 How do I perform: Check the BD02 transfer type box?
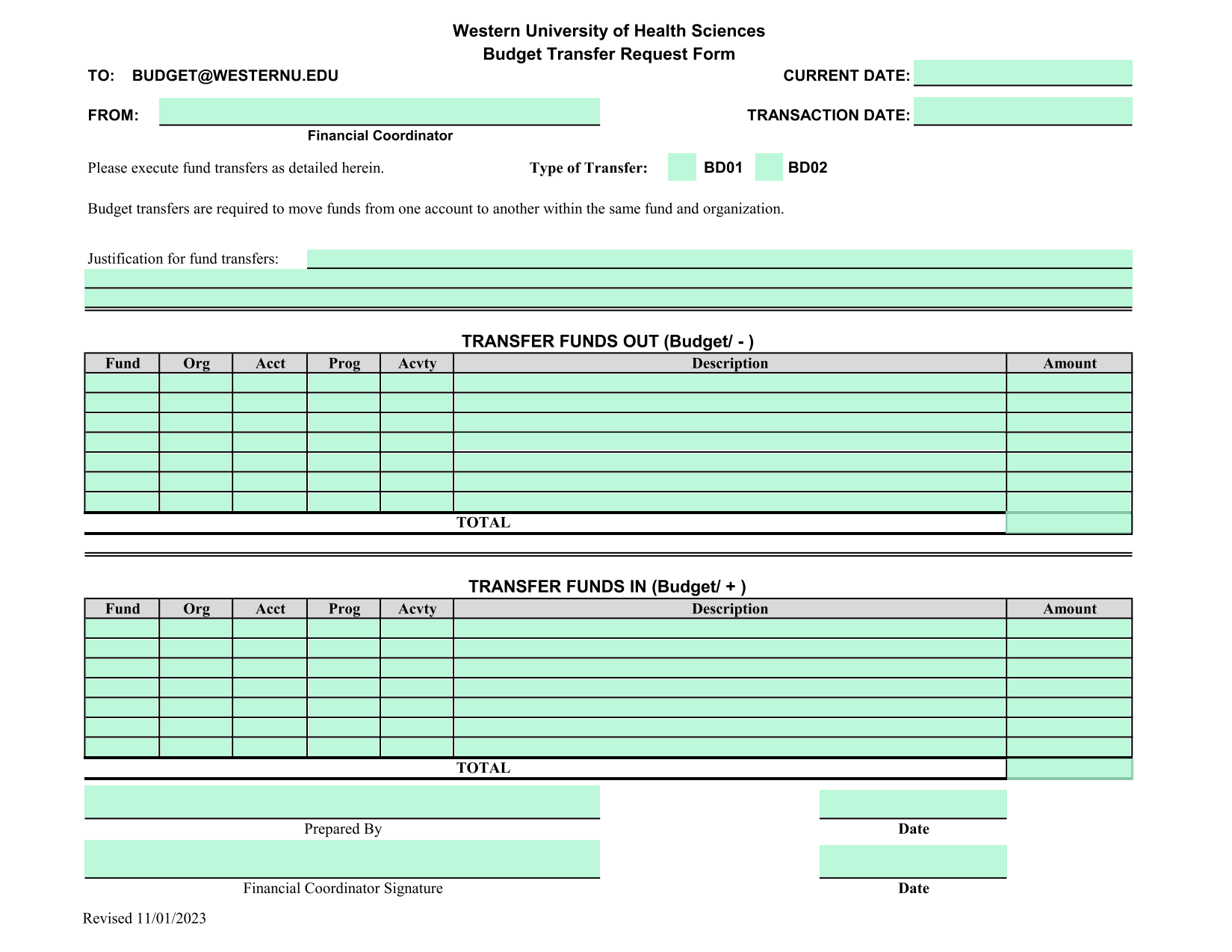[769, 167]
